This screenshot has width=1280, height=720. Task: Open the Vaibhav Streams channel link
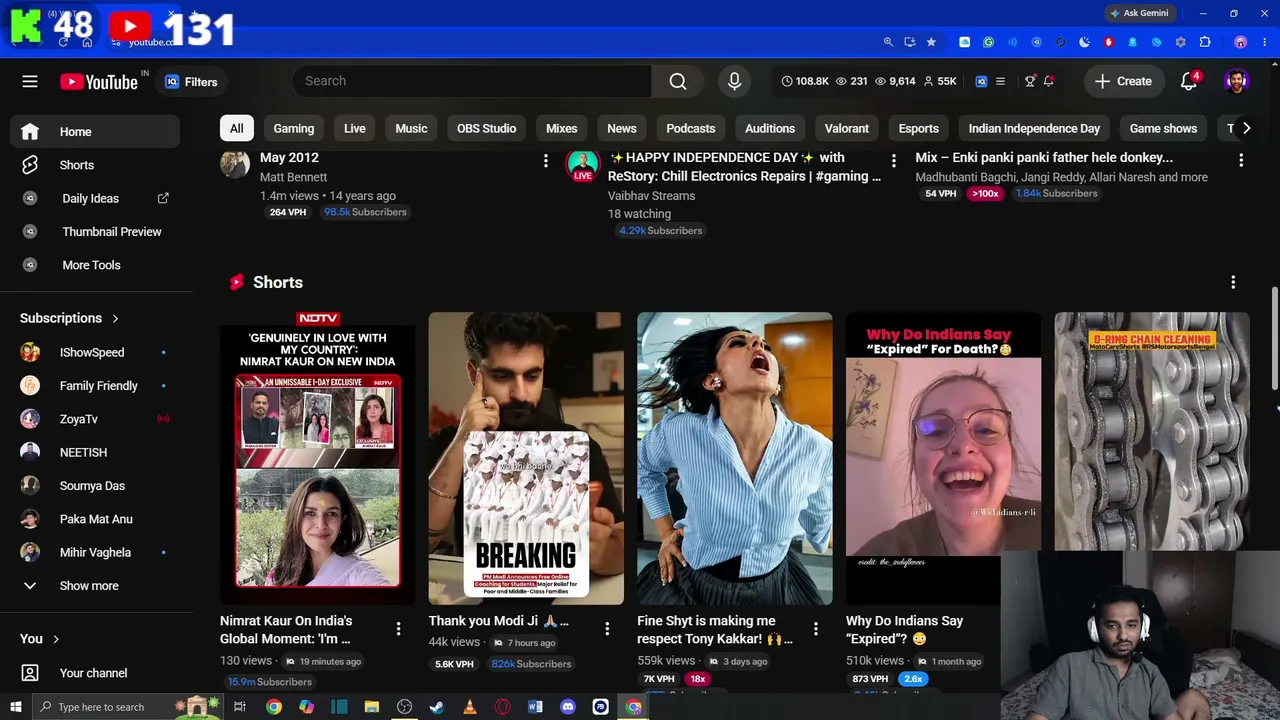click(x=651, y=196)
